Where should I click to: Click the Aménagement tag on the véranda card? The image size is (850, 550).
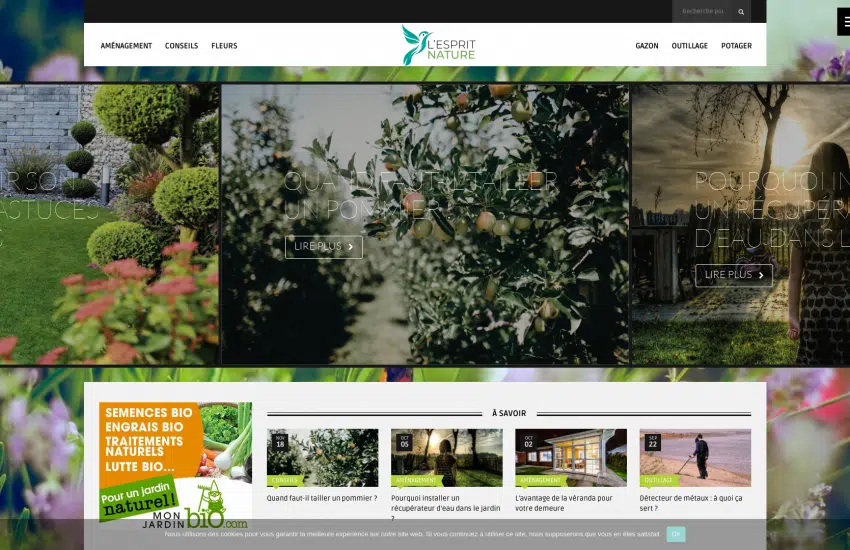coord(540,480)
